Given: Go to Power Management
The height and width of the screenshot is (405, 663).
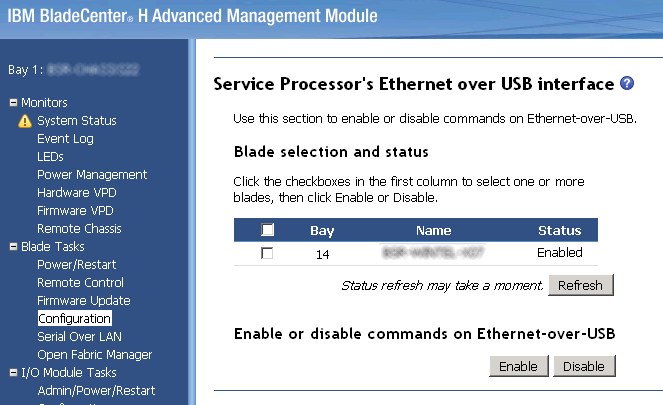Looking at the screenshot, I should click(x=92, y=175).
